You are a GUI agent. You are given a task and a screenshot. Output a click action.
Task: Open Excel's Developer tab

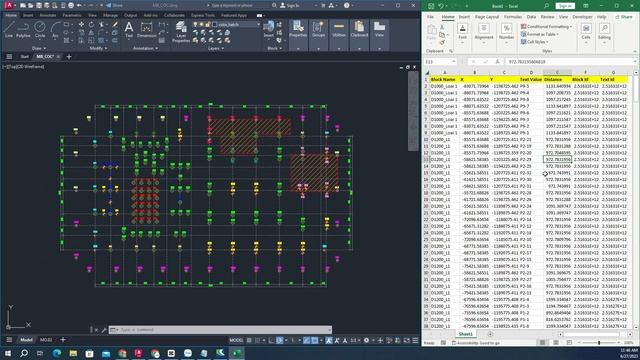point(582,17)
